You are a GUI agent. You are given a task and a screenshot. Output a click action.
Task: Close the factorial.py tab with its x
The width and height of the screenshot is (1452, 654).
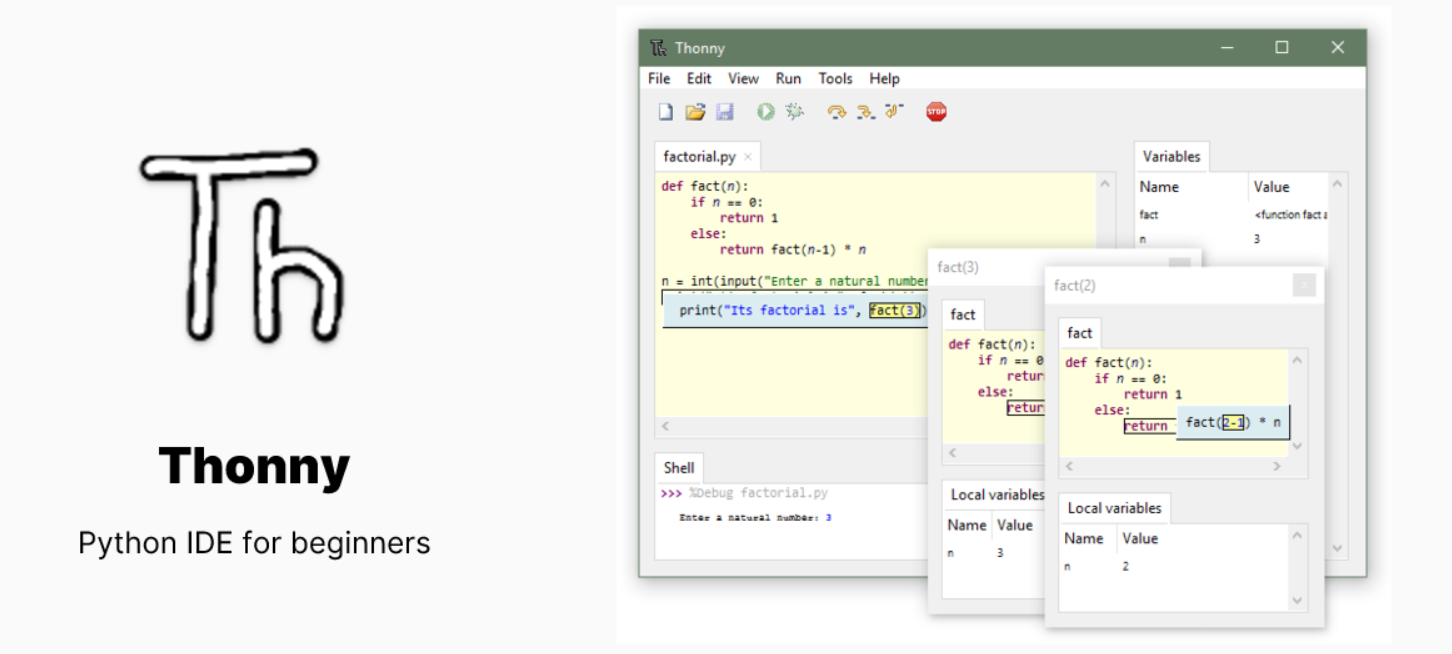pos(748,157)
